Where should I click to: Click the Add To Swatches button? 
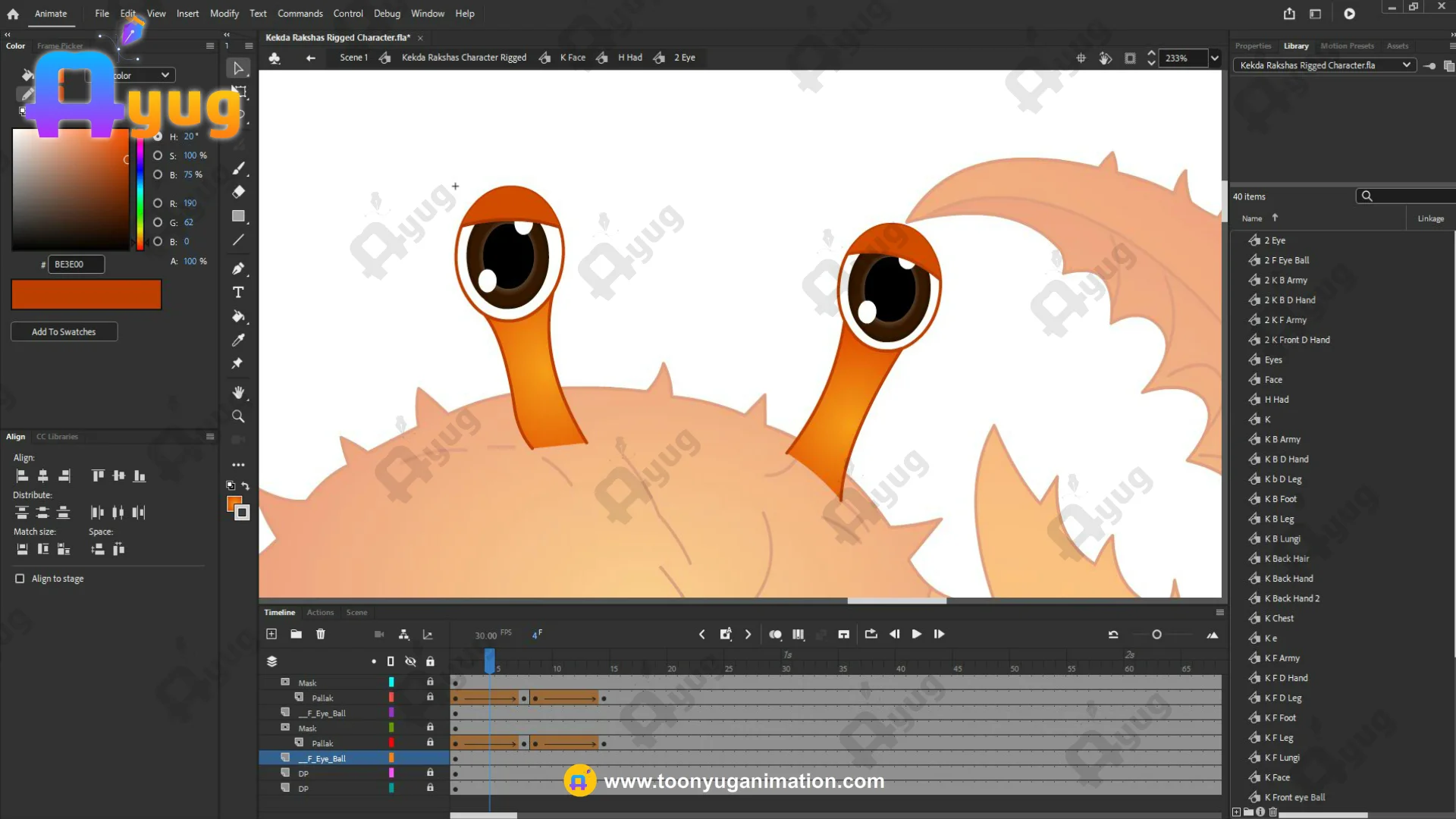pos(64,332)
